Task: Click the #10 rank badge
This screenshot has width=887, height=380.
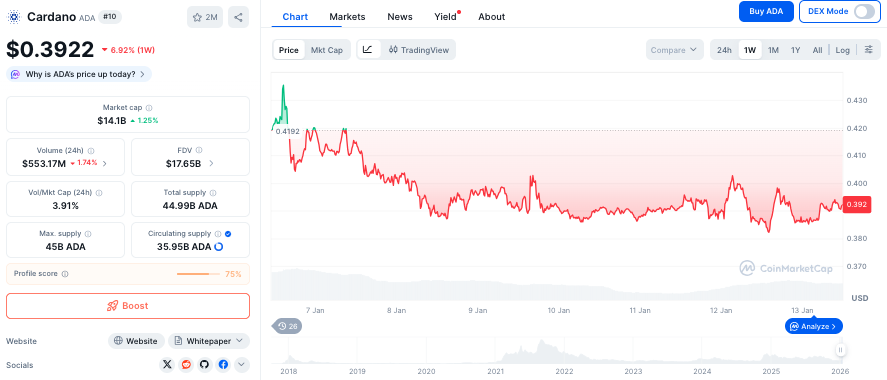Action: pyautogui.click(x=110, y=17)
